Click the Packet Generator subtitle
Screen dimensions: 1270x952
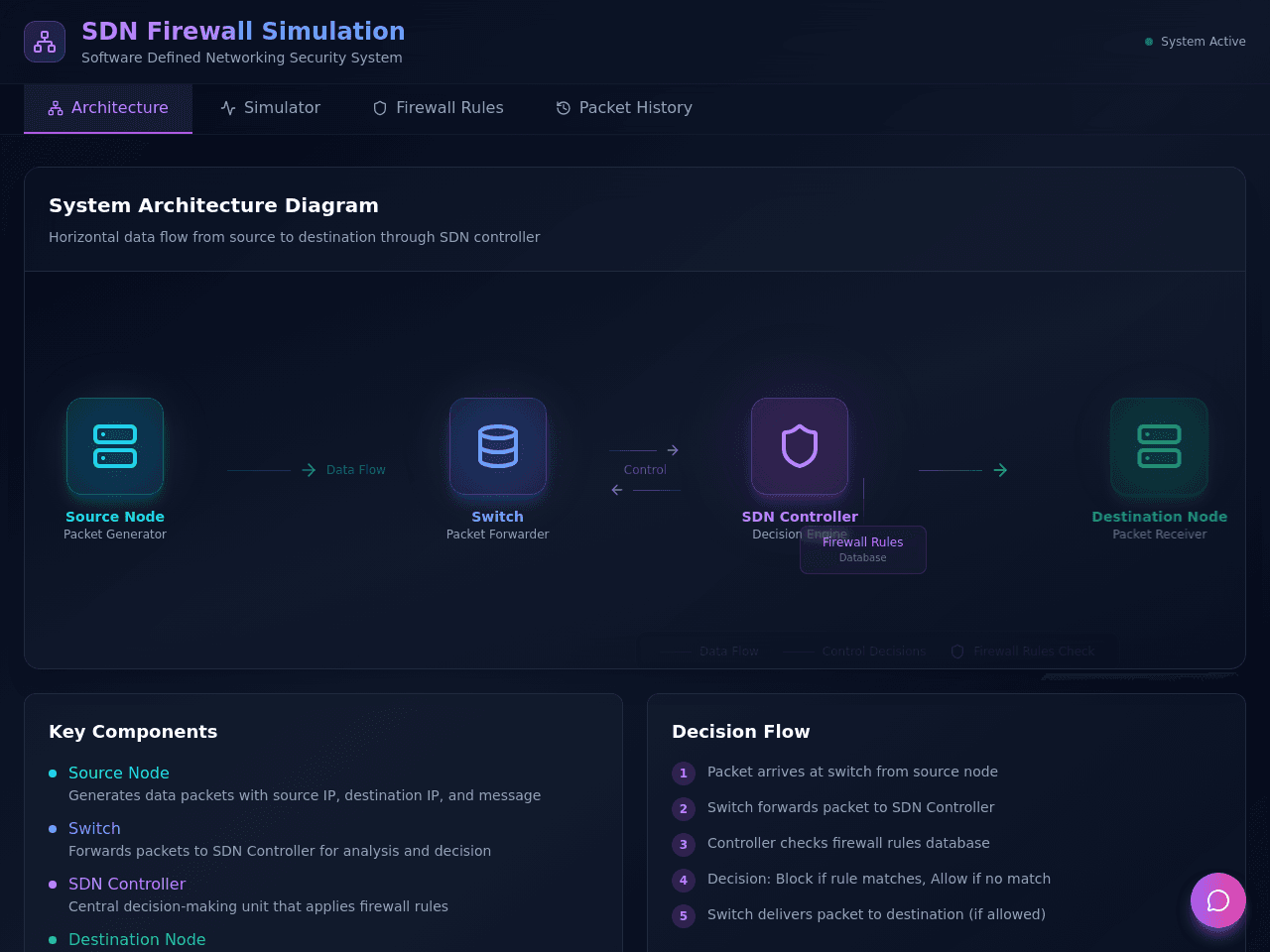115,535
